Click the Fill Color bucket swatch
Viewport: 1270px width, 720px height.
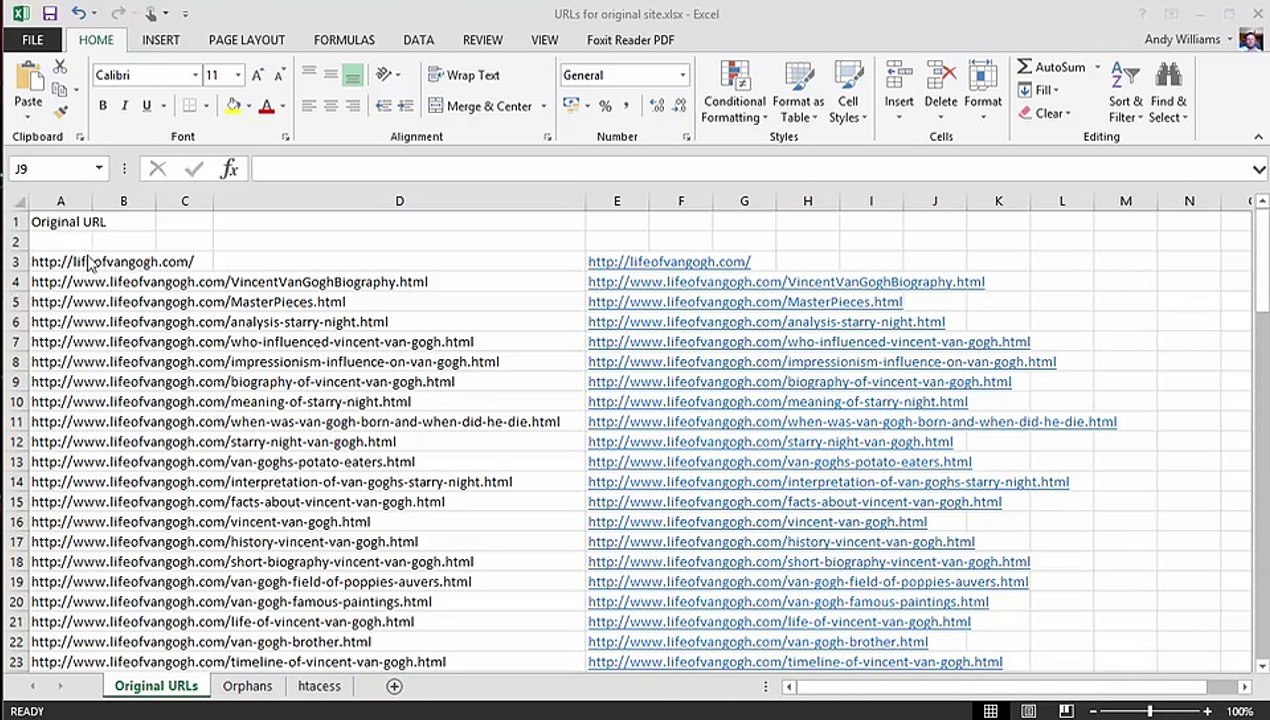[x=232, y=106]
